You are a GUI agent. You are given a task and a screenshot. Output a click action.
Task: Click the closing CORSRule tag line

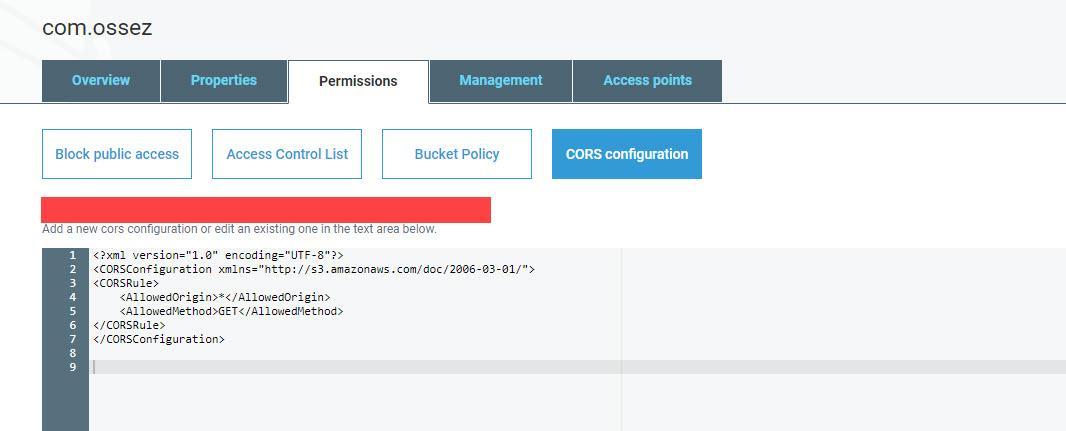coord(129,325)
